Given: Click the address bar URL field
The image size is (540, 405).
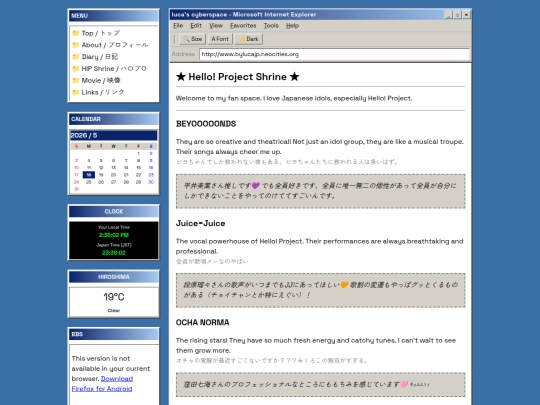Looking at the screenshot, I should tap(334, 54).
